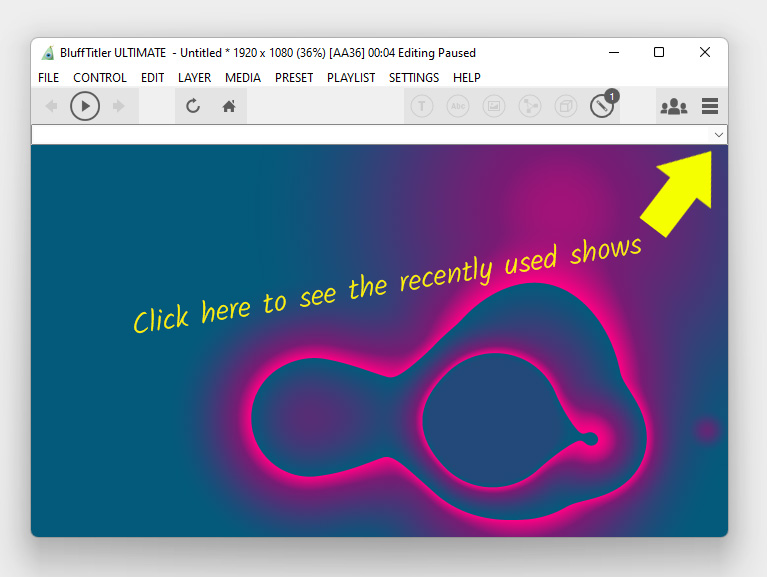Open the CONTROL menu
The image size is (767, 577).
coord(100,78)
